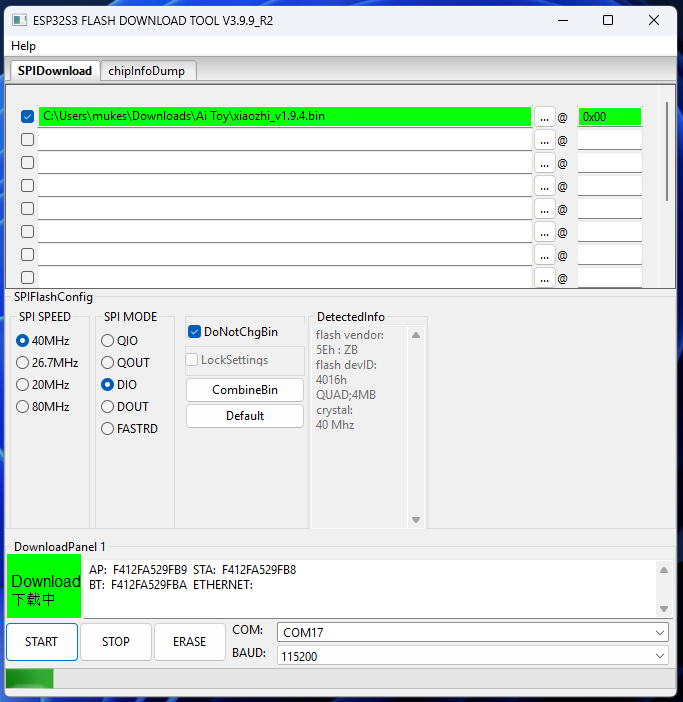The height and width of the screenshot is (702, 683).
Task: Enable the second file row checkbox
Action: pyautogui.click(x=27, y=140)
